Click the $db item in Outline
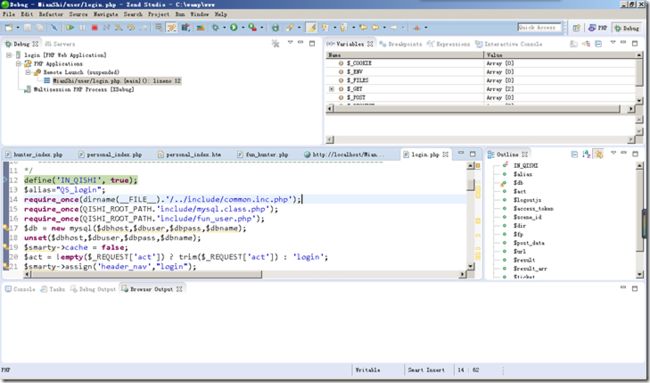Screen dimensions: 650x383 coord(518,183)
